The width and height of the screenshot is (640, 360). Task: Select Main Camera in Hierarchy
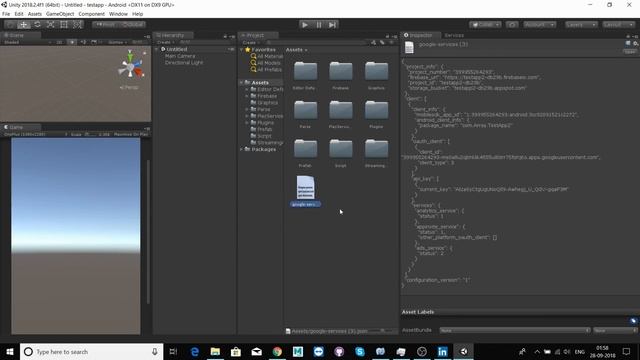point(180,56)
